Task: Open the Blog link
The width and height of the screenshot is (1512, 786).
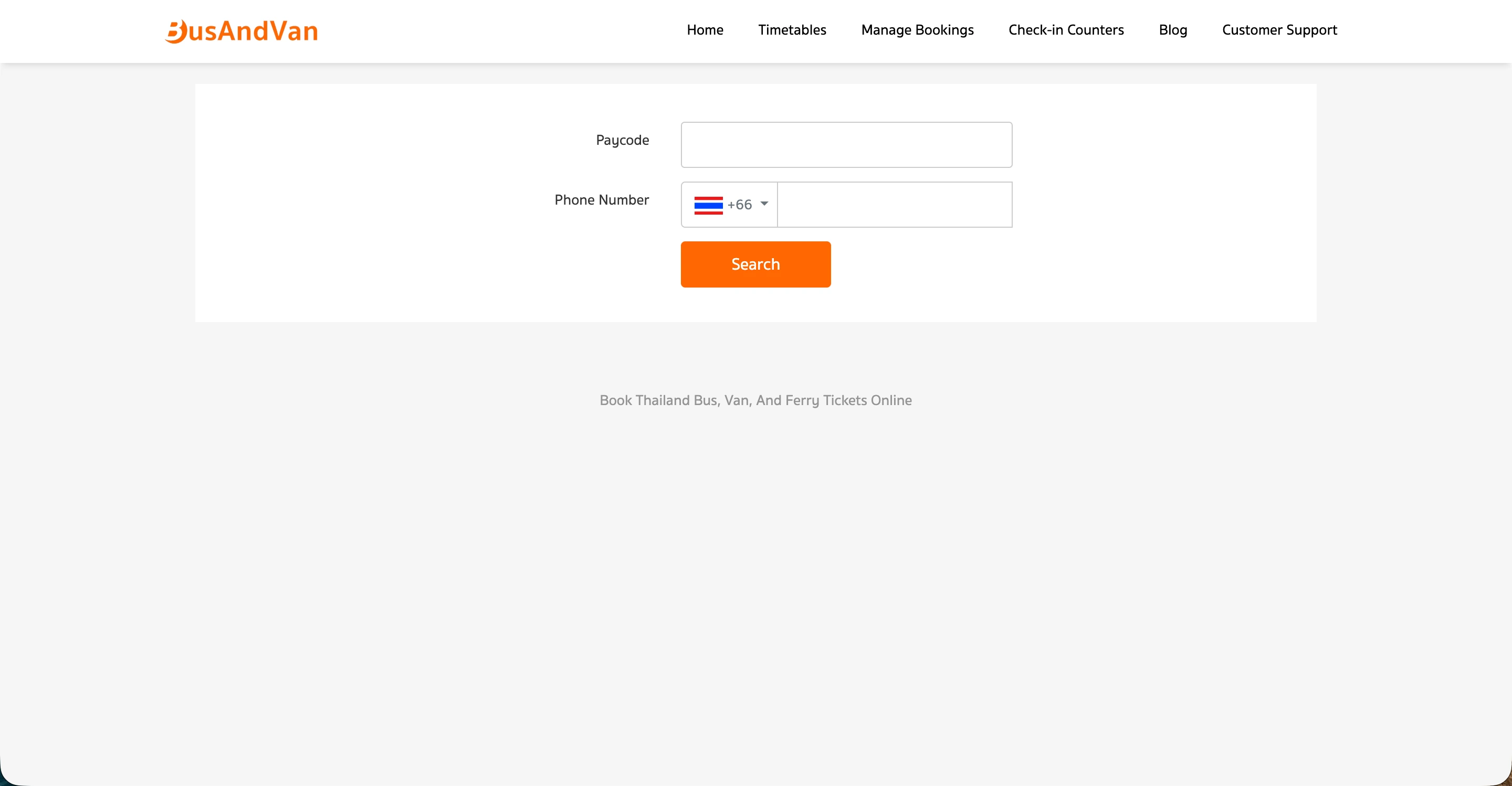Action: click(x=1173, y=30)
